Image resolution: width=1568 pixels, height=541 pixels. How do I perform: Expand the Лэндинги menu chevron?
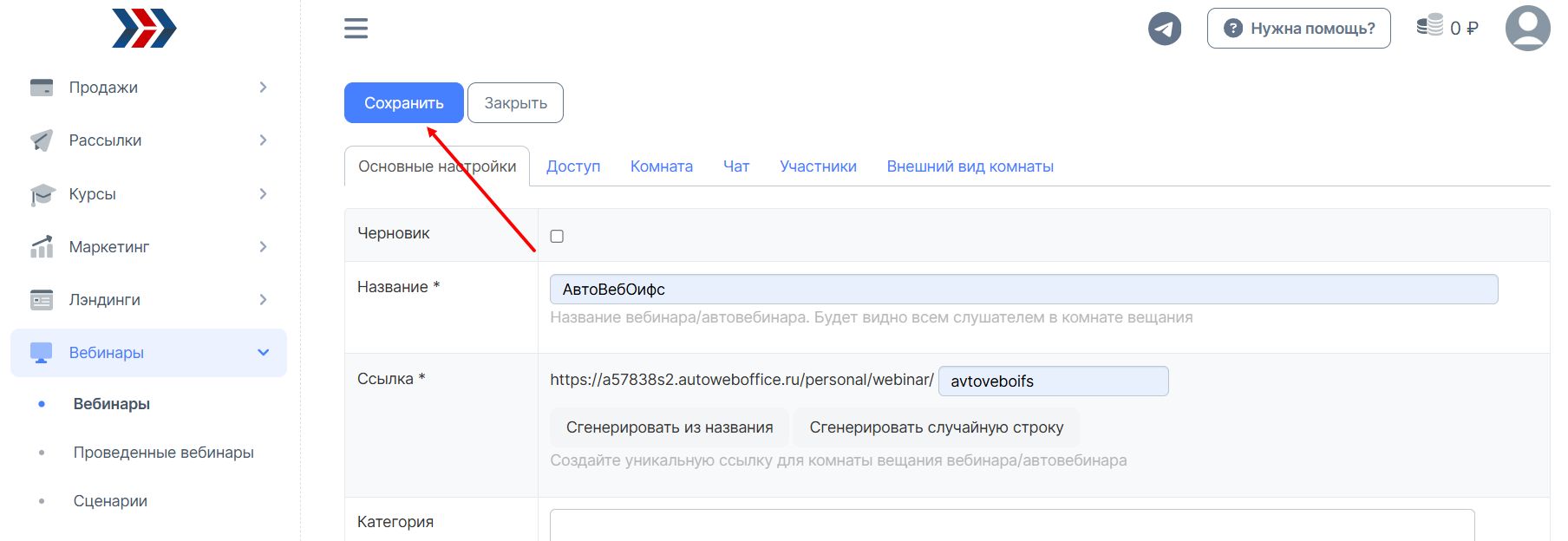point(263,300)
